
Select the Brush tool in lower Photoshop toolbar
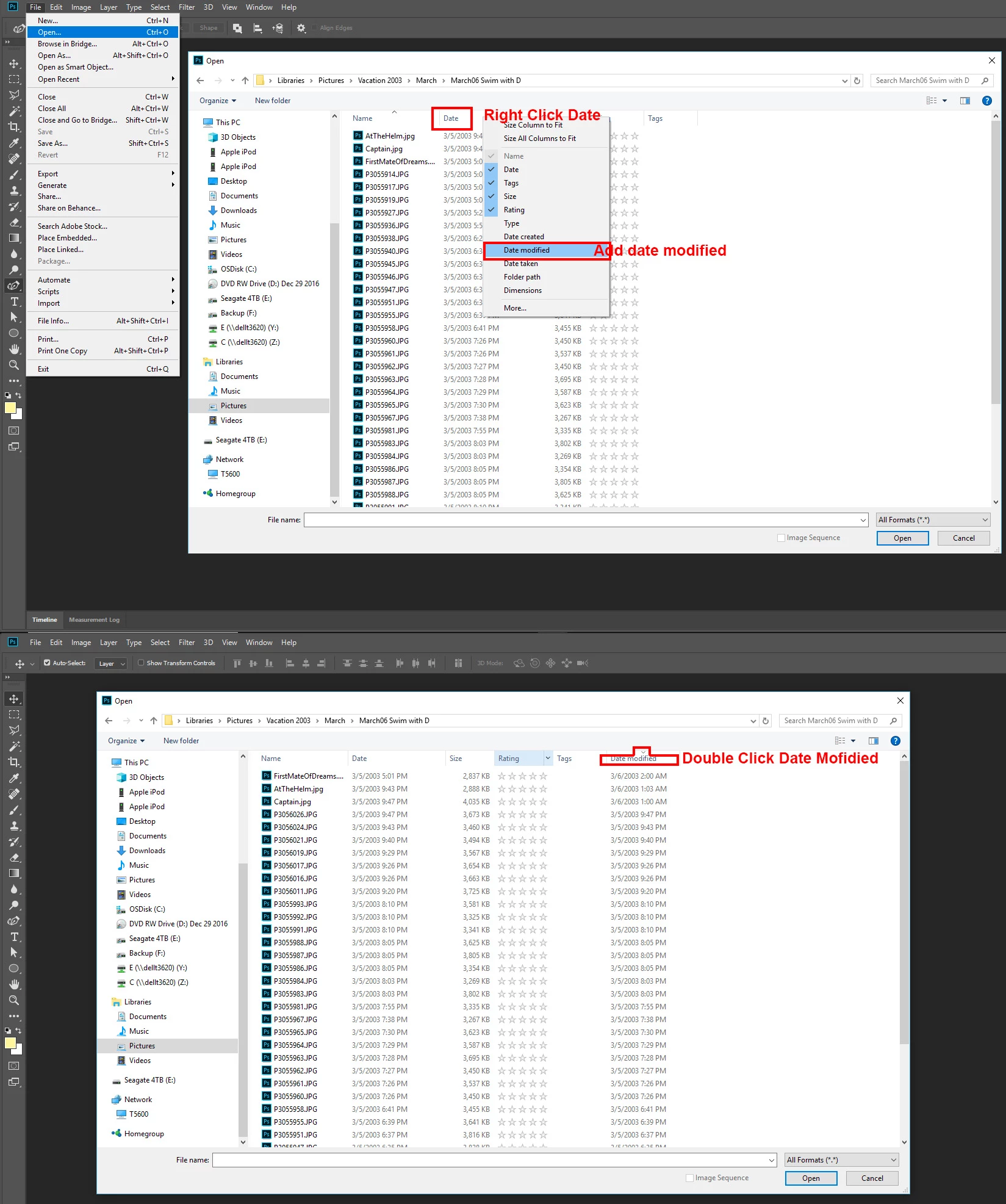(x=14, y=810)
